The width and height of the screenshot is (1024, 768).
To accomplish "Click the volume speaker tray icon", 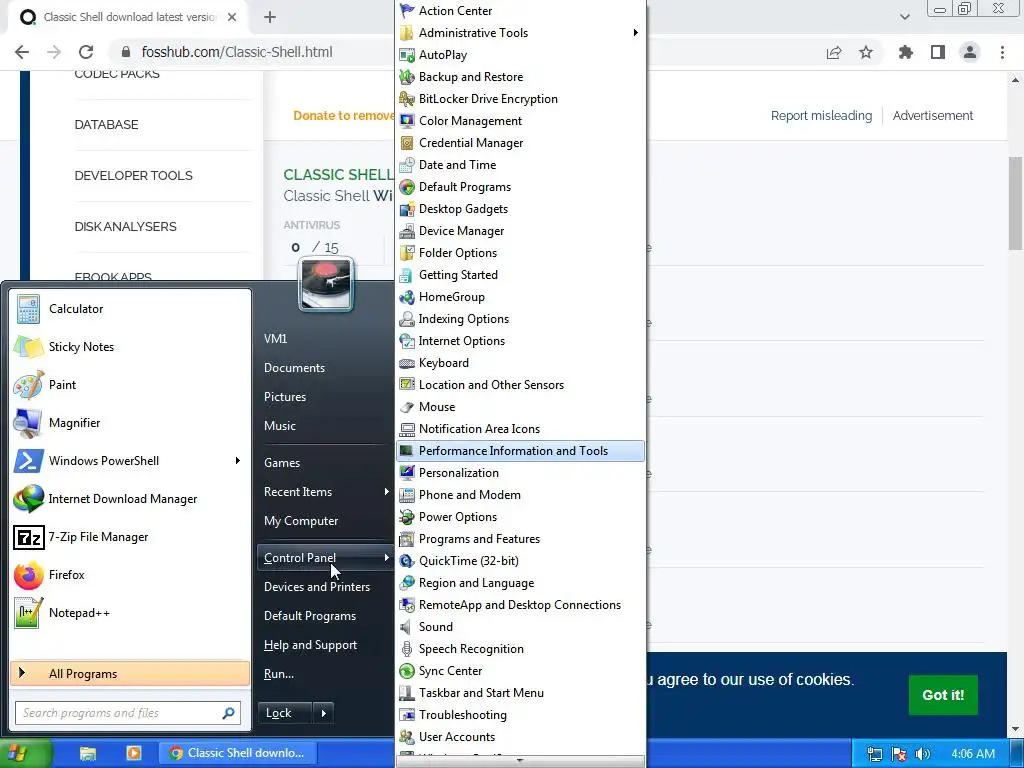I will (x=923, y=754).
